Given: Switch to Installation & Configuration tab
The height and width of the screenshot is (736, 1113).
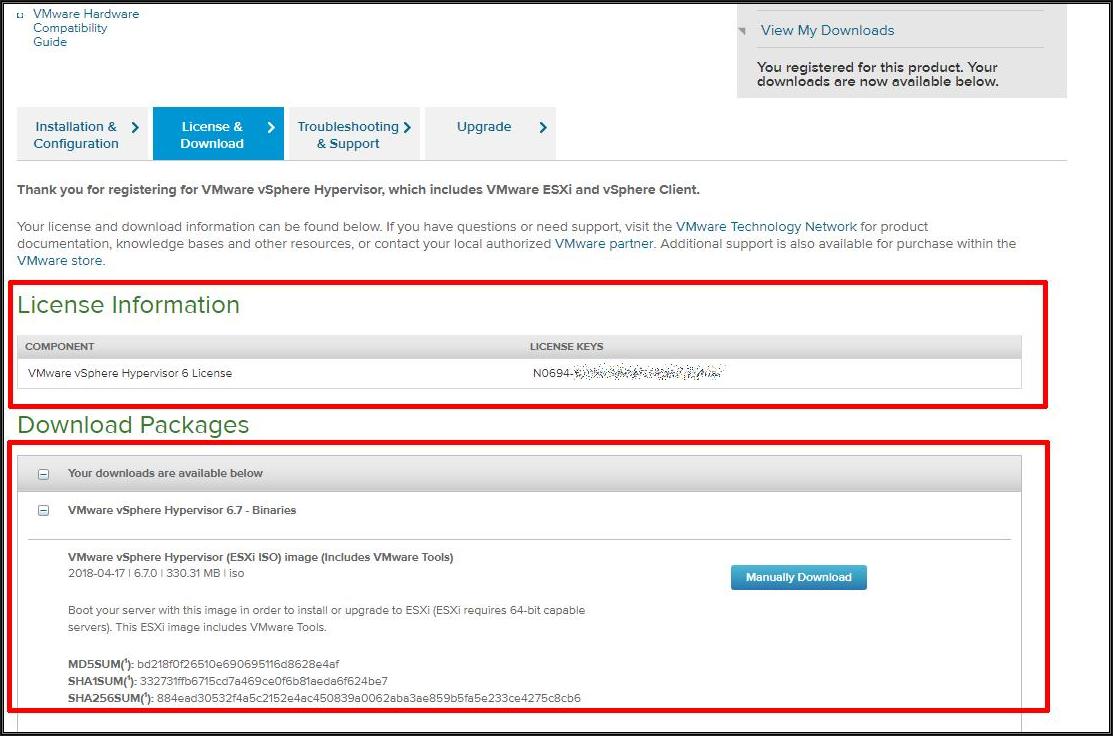Looking at the screenshot, I should pos(82,134).
